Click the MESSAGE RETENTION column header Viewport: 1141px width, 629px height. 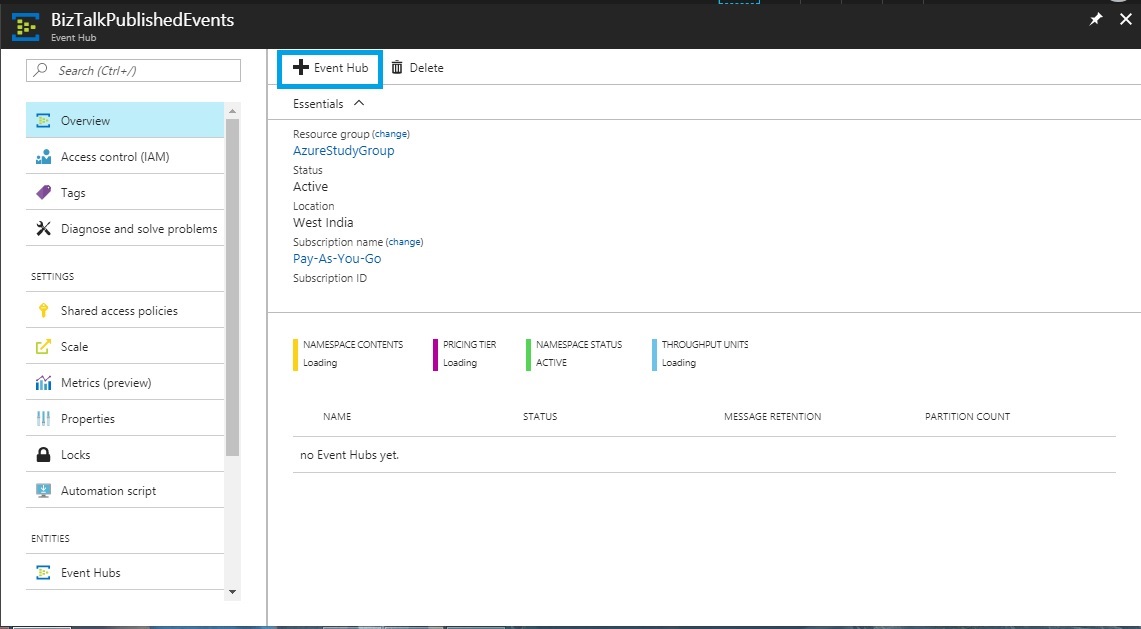coord(773,416)
